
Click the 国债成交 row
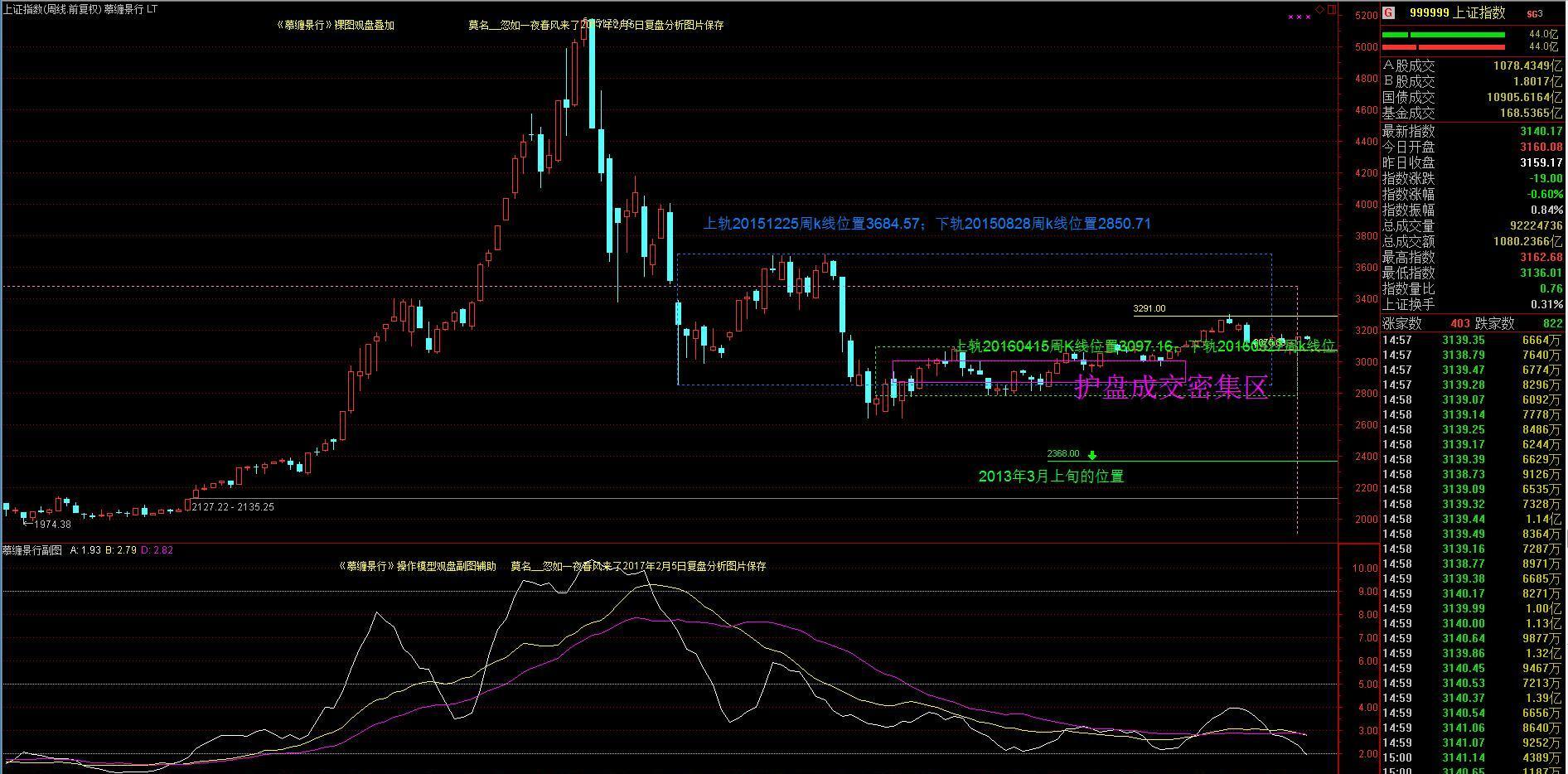tap(1473, 97)
